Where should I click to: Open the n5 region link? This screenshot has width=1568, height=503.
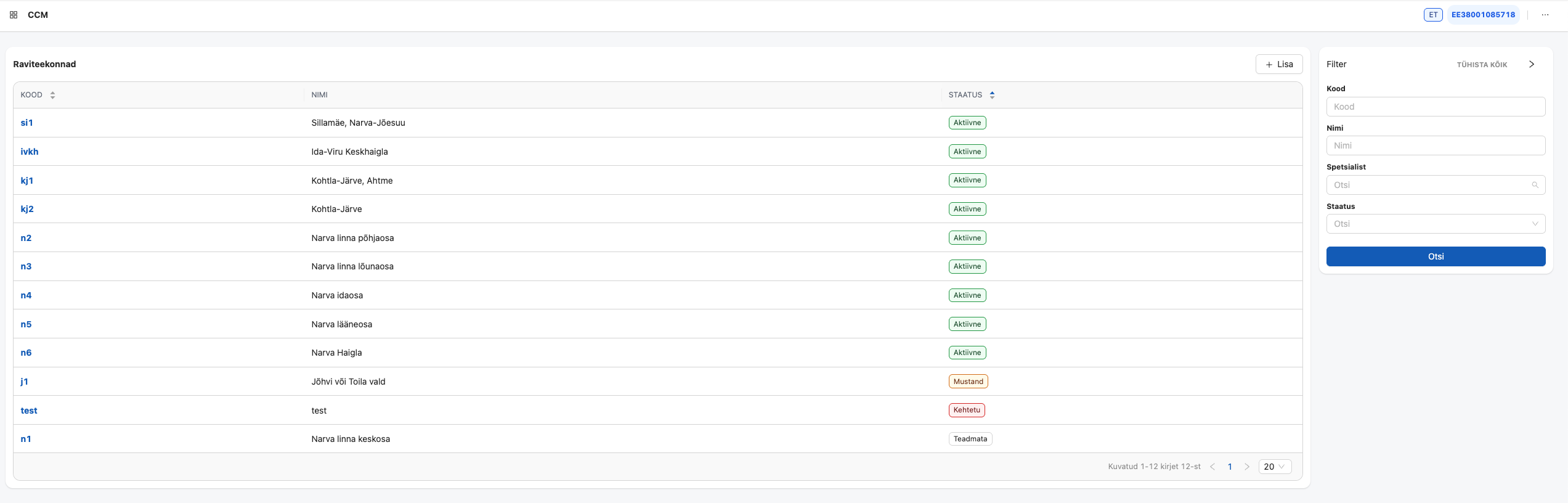26,324
